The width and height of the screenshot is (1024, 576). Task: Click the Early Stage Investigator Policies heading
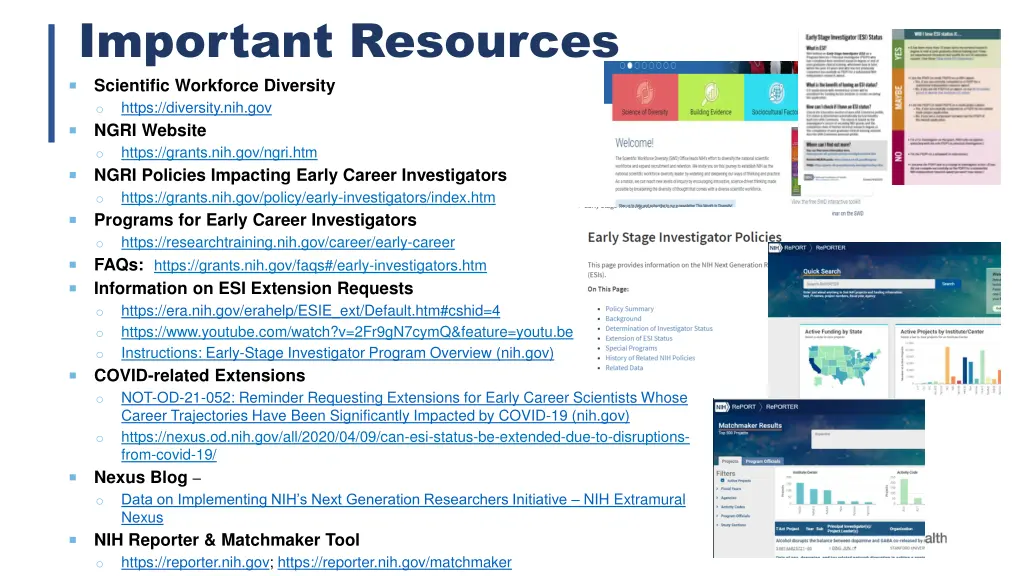pyautogui.click(x=684, y=237)
